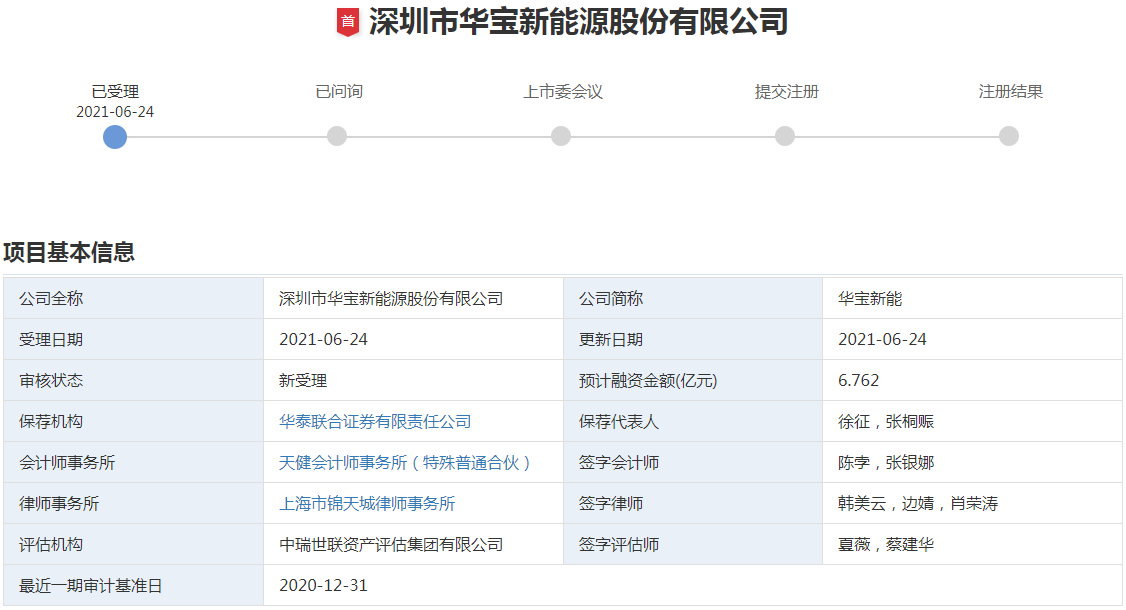Open the 天健会计师事务所 link
The width and height of the screenshot is (1126, 610).
pyautogui.click(x=404, y=463)
